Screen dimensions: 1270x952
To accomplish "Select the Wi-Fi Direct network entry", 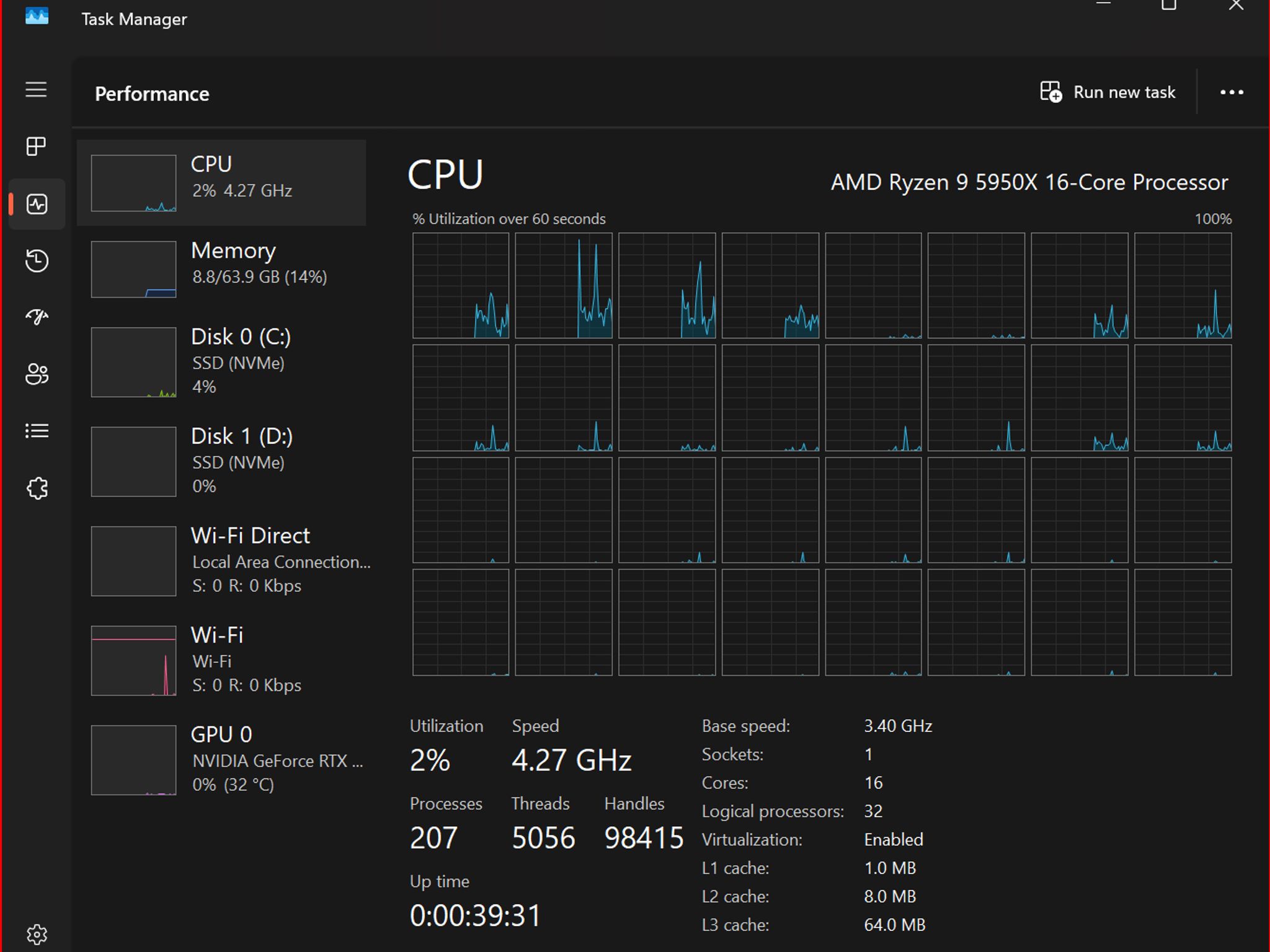I will (221, 561).
